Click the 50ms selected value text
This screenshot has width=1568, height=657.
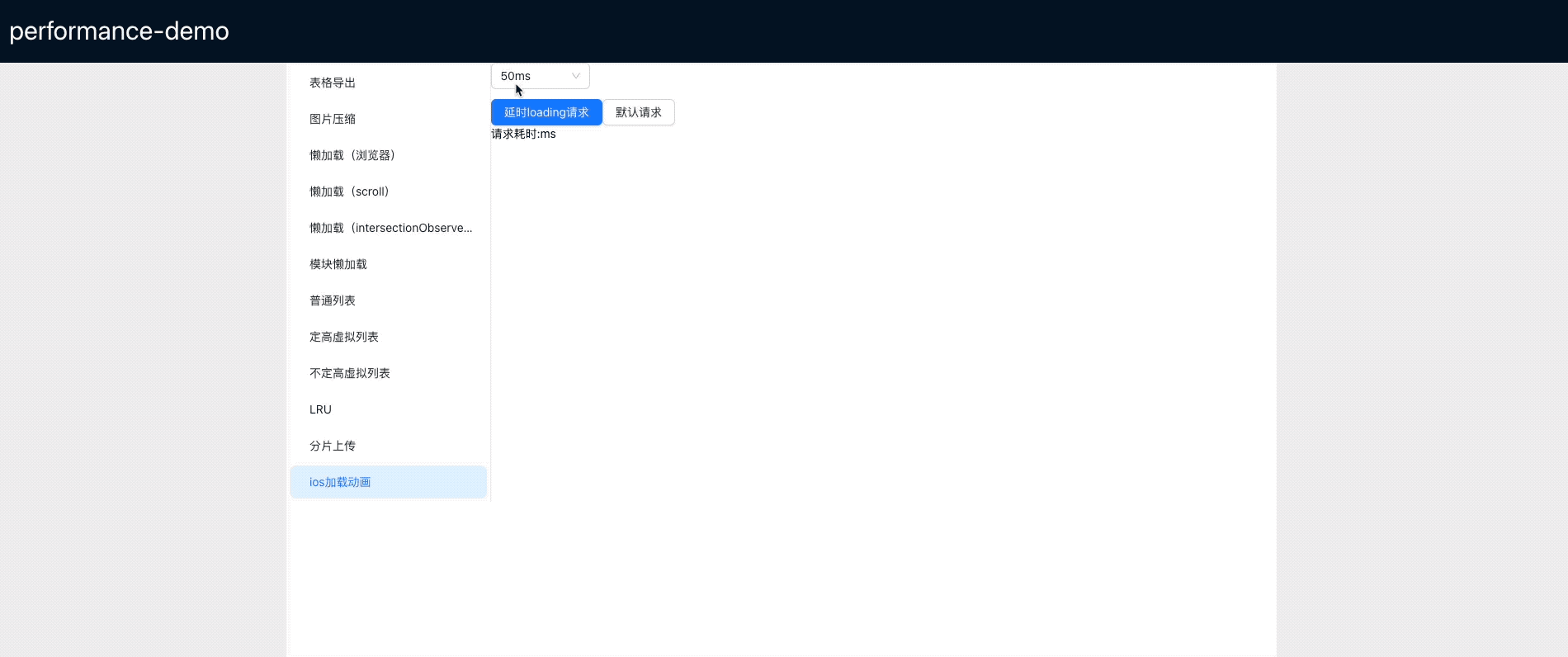515,76
